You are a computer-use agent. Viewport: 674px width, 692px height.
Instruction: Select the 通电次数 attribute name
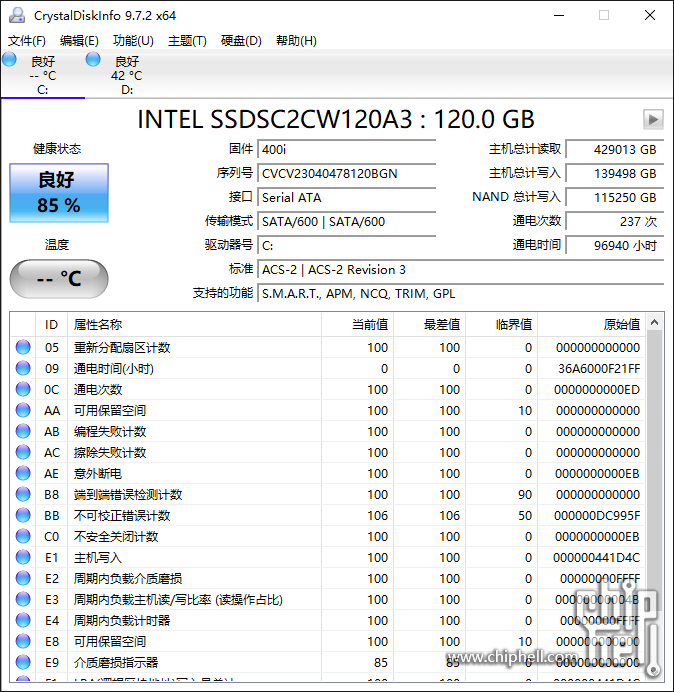98,390
